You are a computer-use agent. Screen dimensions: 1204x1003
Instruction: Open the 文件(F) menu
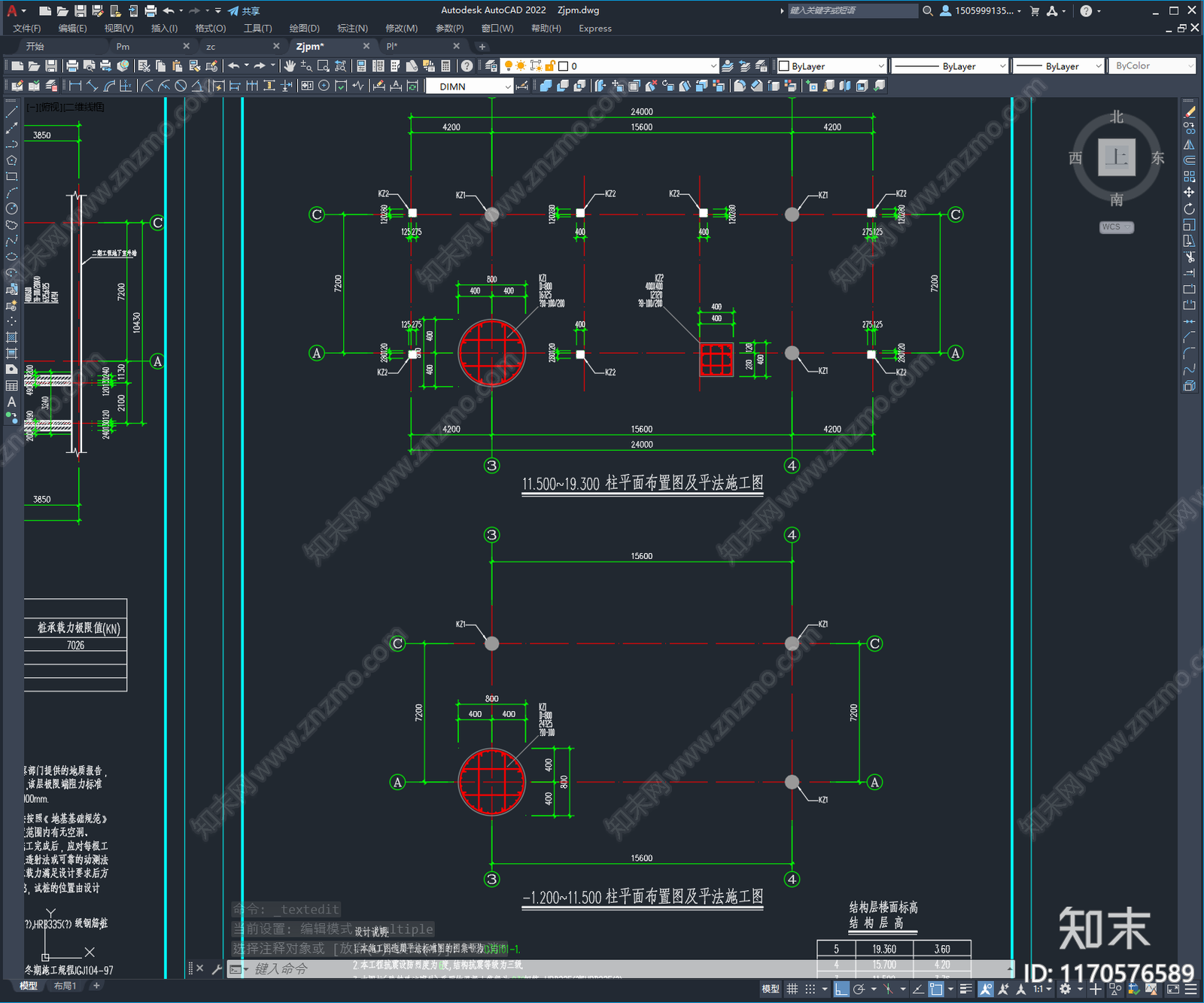click(x=27, y=28)
